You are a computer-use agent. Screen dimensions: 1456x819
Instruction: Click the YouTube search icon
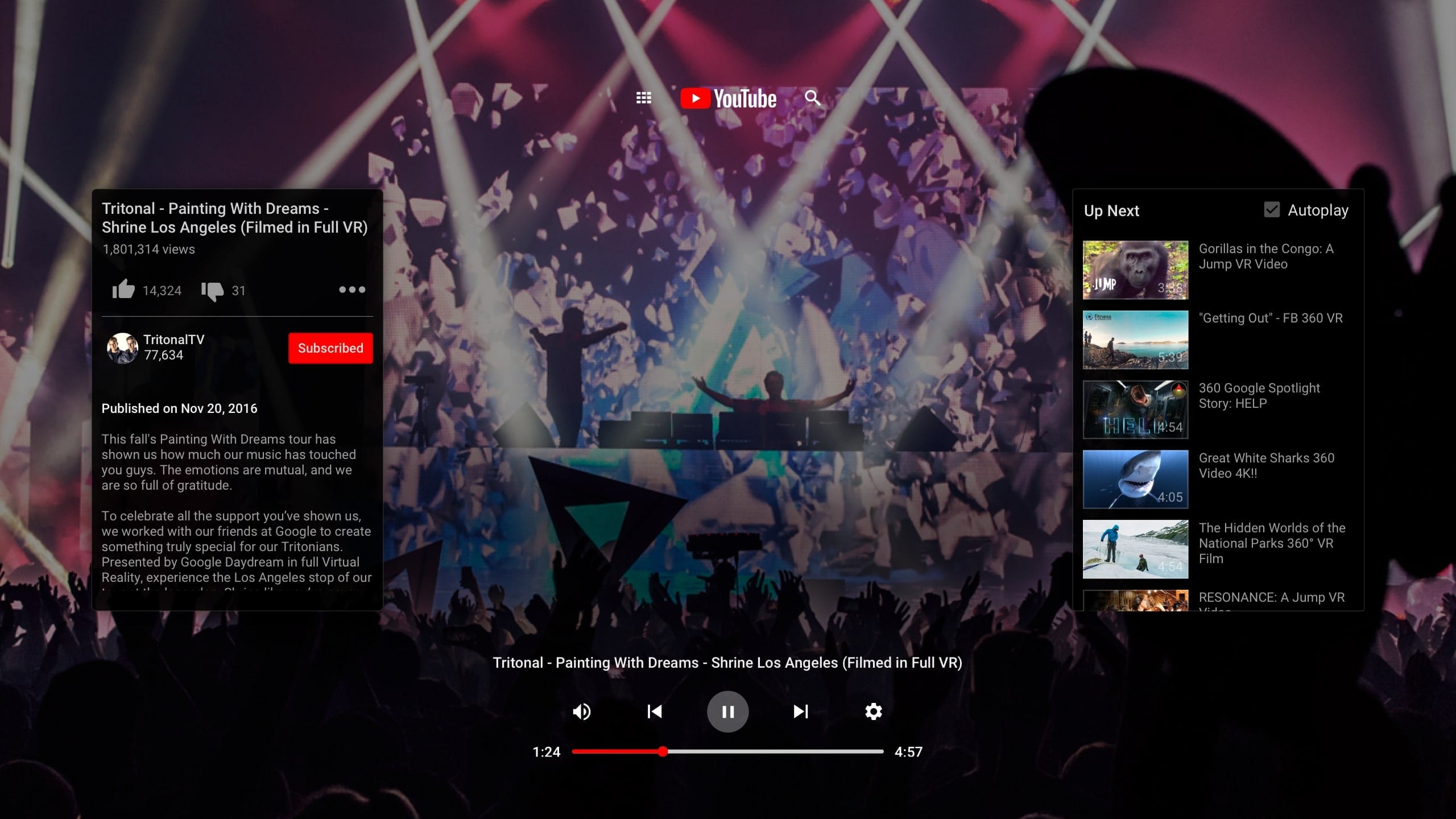coord(812,98)
